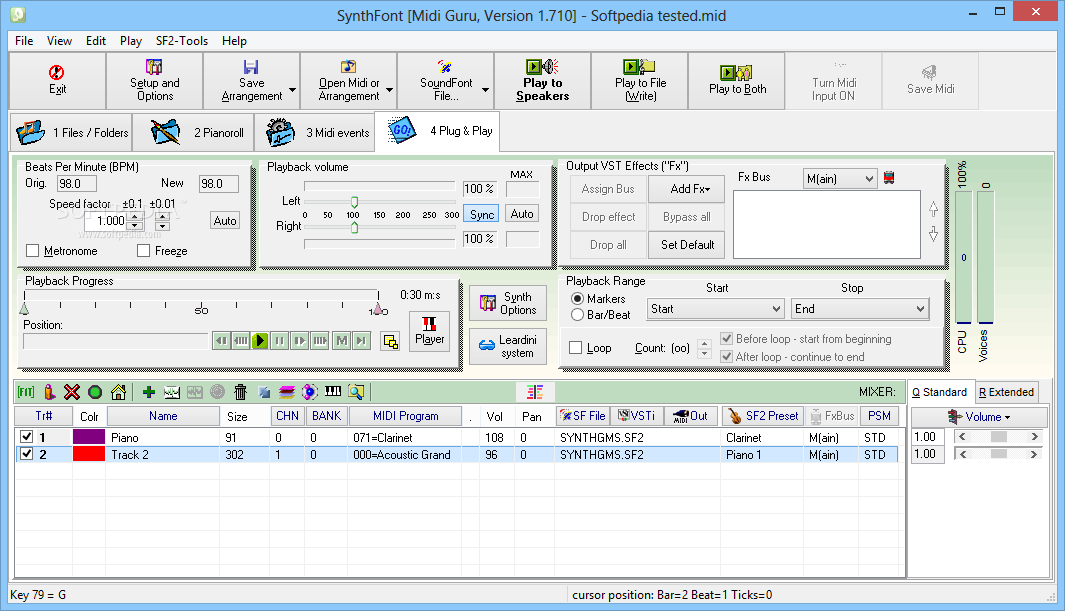Click the pause transport button
The height and width of the screenshot is (611, 1065).
pos(279,341)
